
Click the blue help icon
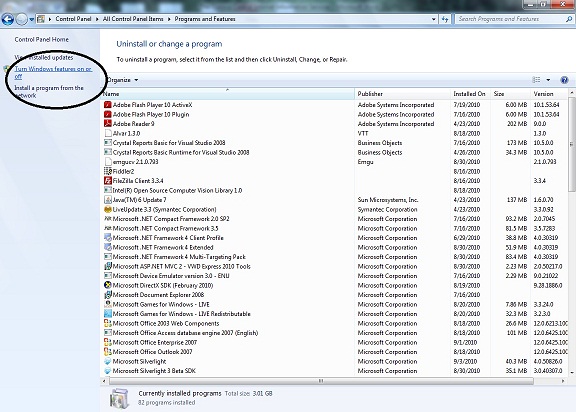tap(564, 80)
